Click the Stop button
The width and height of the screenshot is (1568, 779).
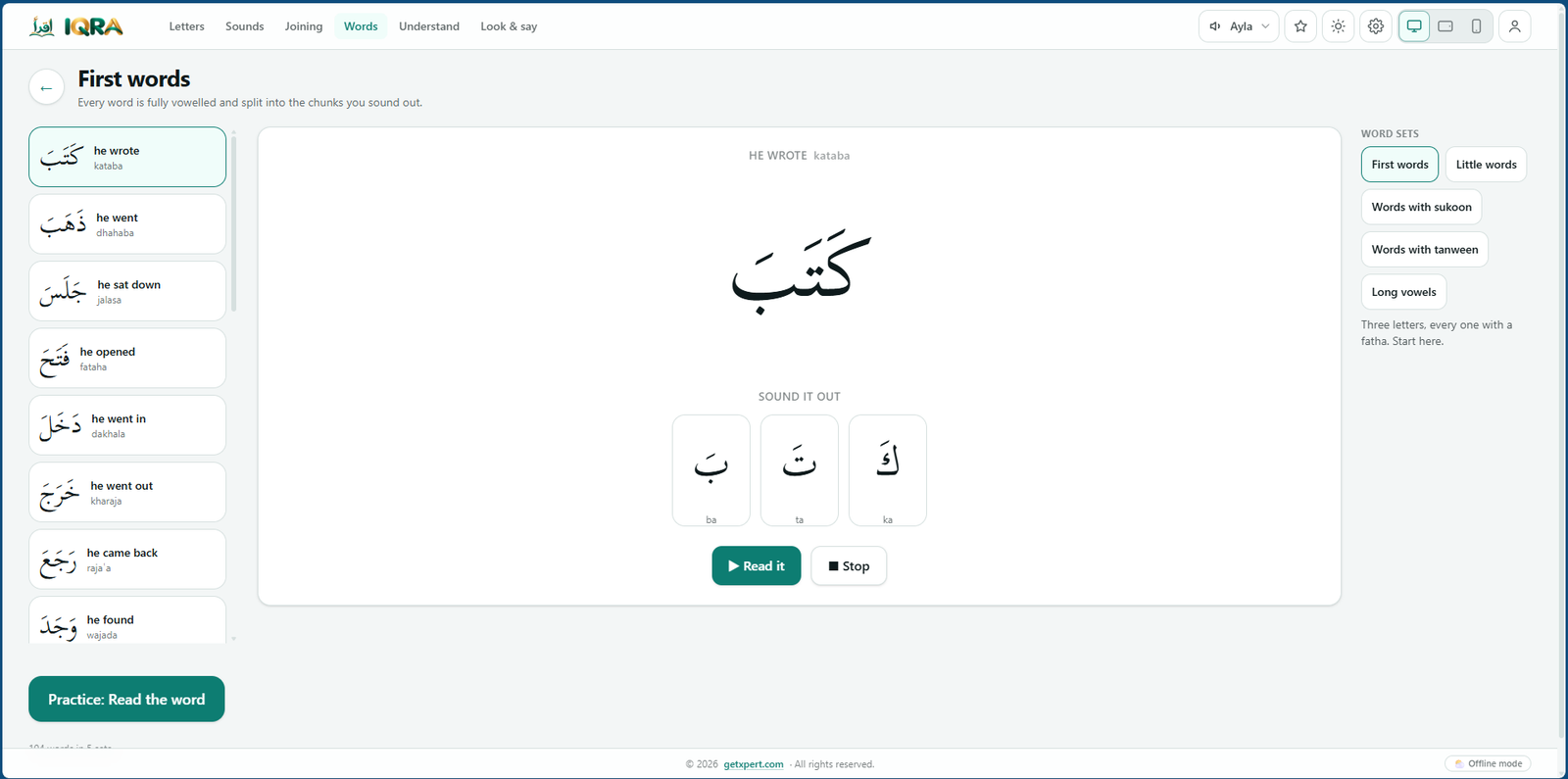pos(849,565)
